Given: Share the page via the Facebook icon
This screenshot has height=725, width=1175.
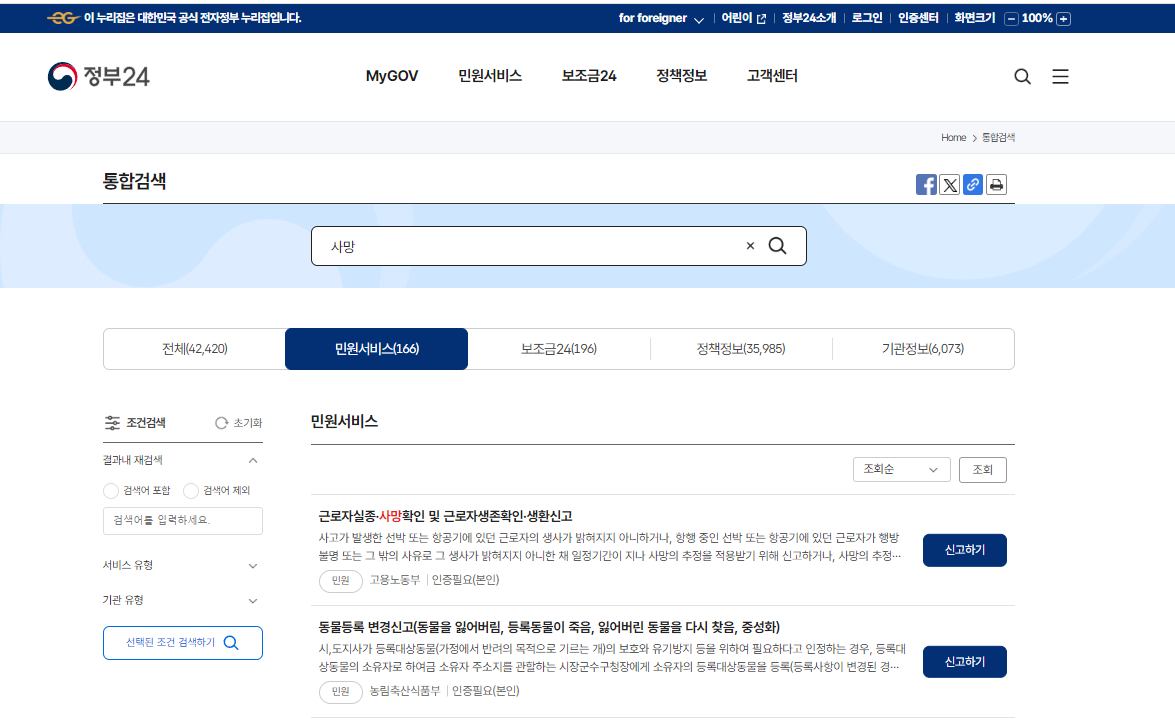Looking at the screenshot, I should pos(925,184).
